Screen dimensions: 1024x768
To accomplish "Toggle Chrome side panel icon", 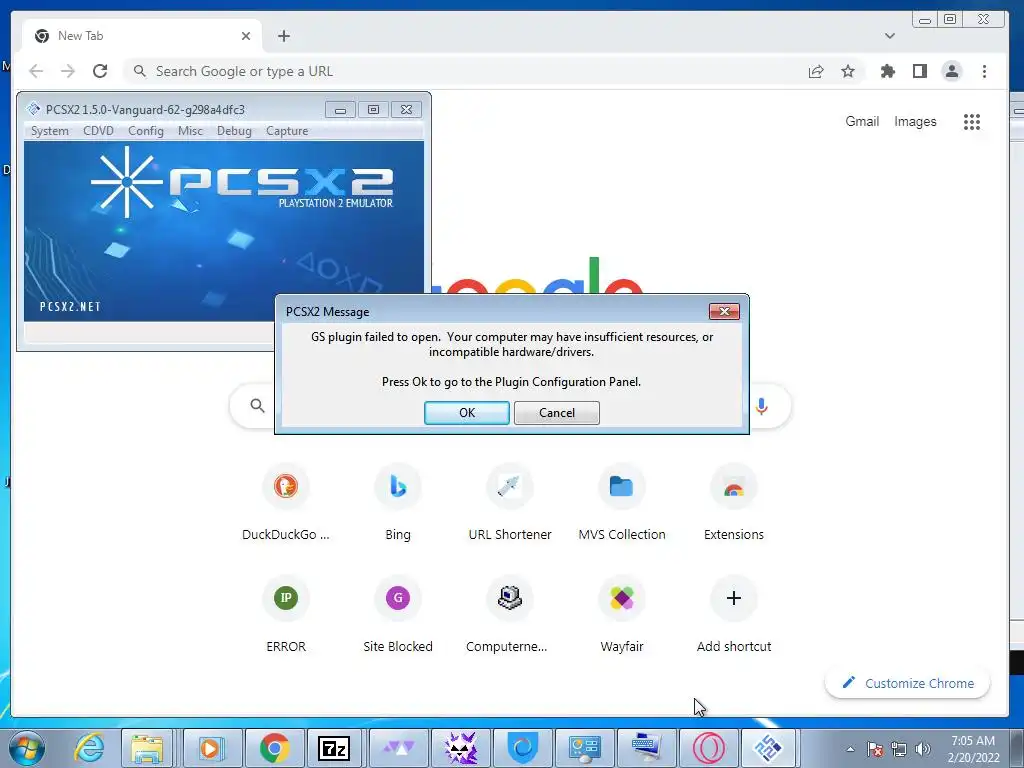I will pyautogui.click(x=920, y=71).
